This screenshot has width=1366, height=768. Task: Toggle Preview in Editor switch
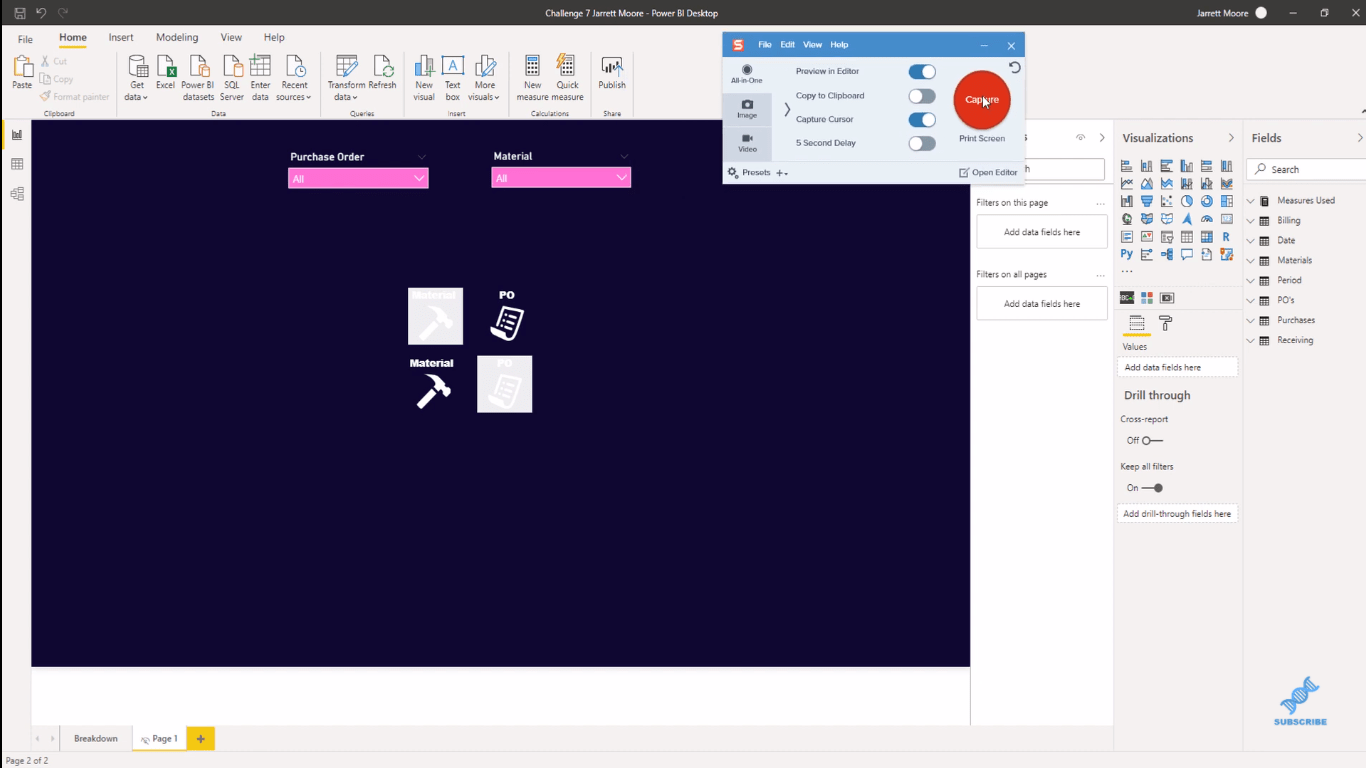922,72
